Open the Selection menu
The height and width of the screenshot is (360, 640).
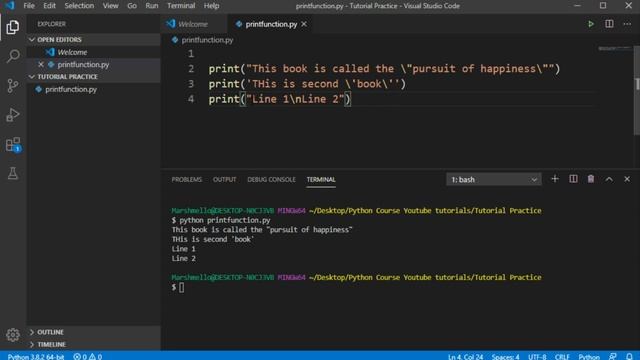(x=79, y=6)
